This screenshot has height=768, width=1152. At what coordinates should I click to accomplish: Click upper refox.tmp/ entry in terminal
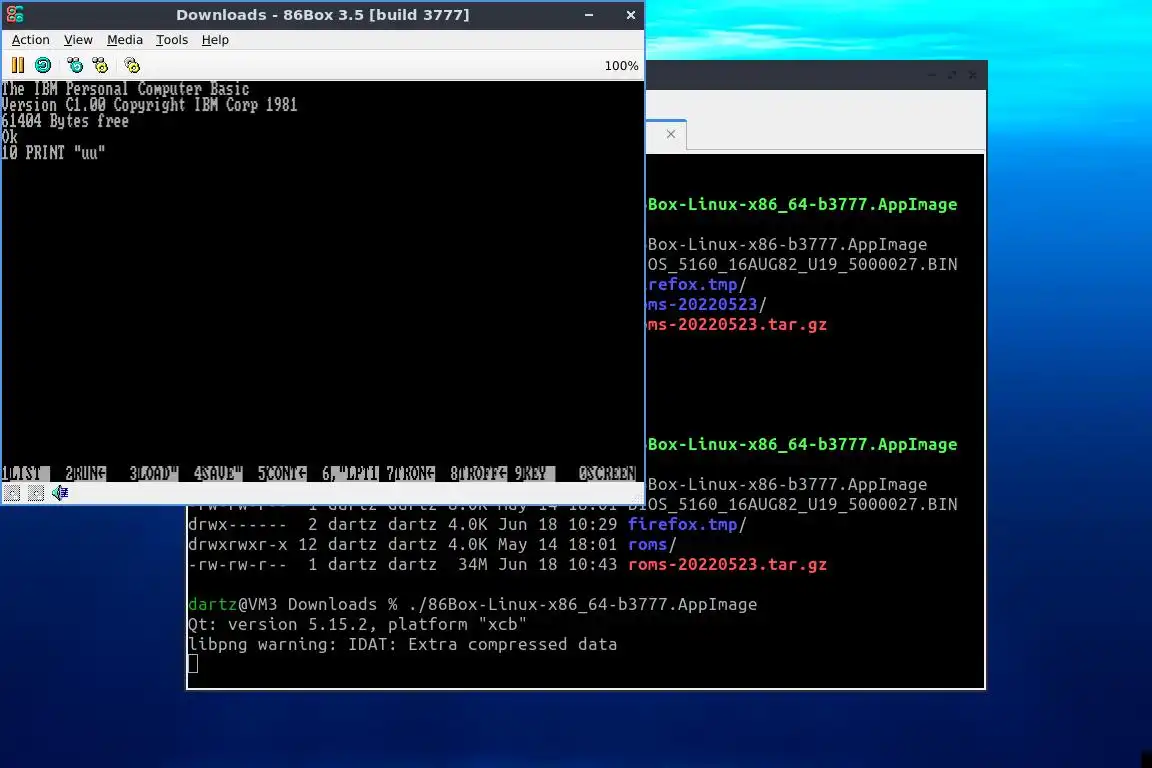[697, 284]
